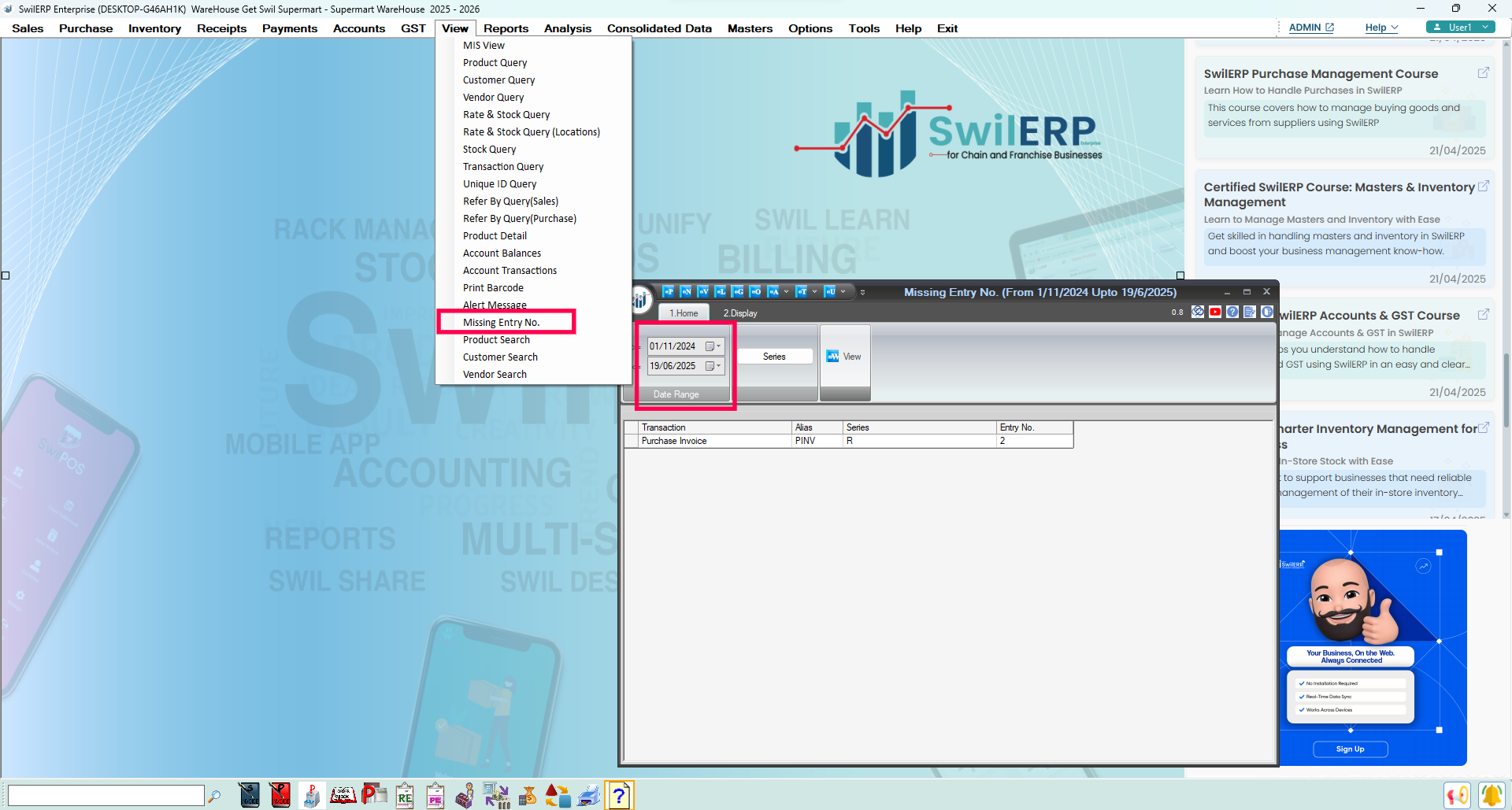Click the yellow question mark help icon
Screen dimensions: 1512x810
[x=620, y=795]
